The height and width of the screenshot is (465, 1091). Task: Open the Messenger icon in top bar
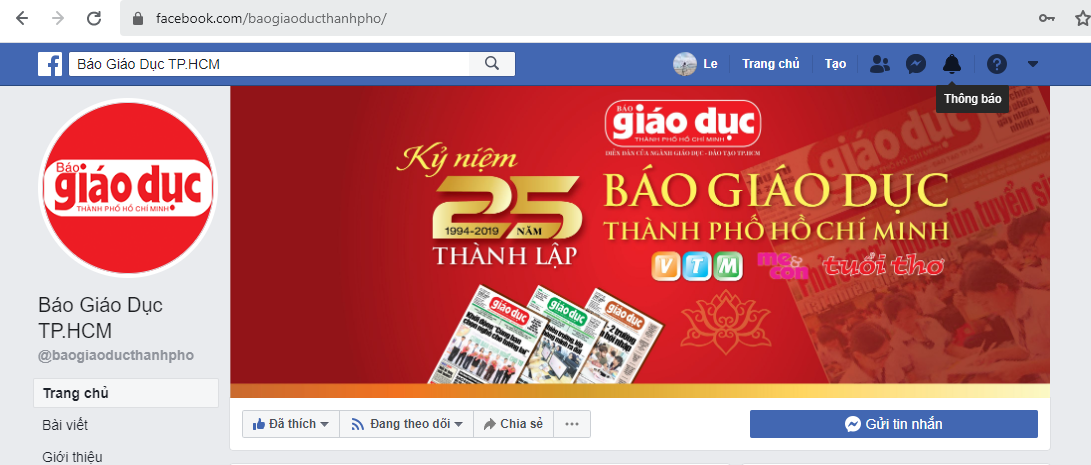pos(916,64)
